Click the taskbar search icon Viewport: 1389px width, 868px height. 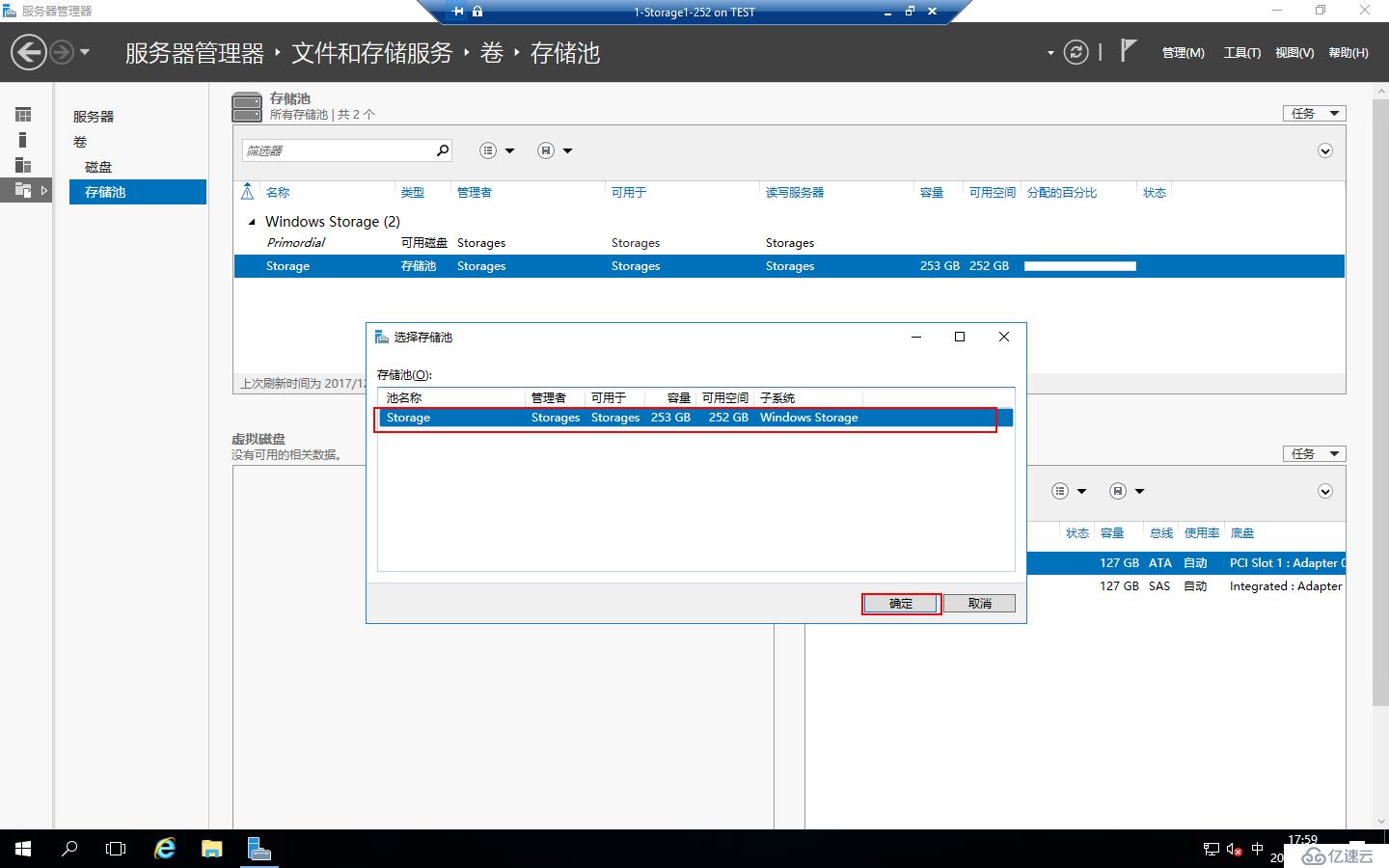(69, 849)
